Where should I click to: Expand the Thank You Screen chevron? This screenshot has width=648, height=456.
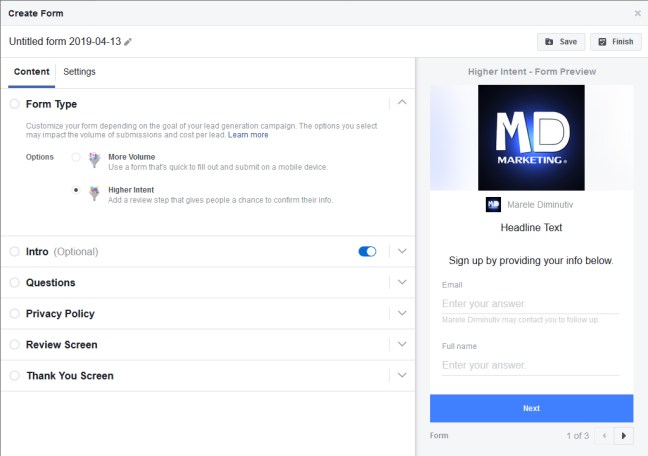click(x=402, y=375)
